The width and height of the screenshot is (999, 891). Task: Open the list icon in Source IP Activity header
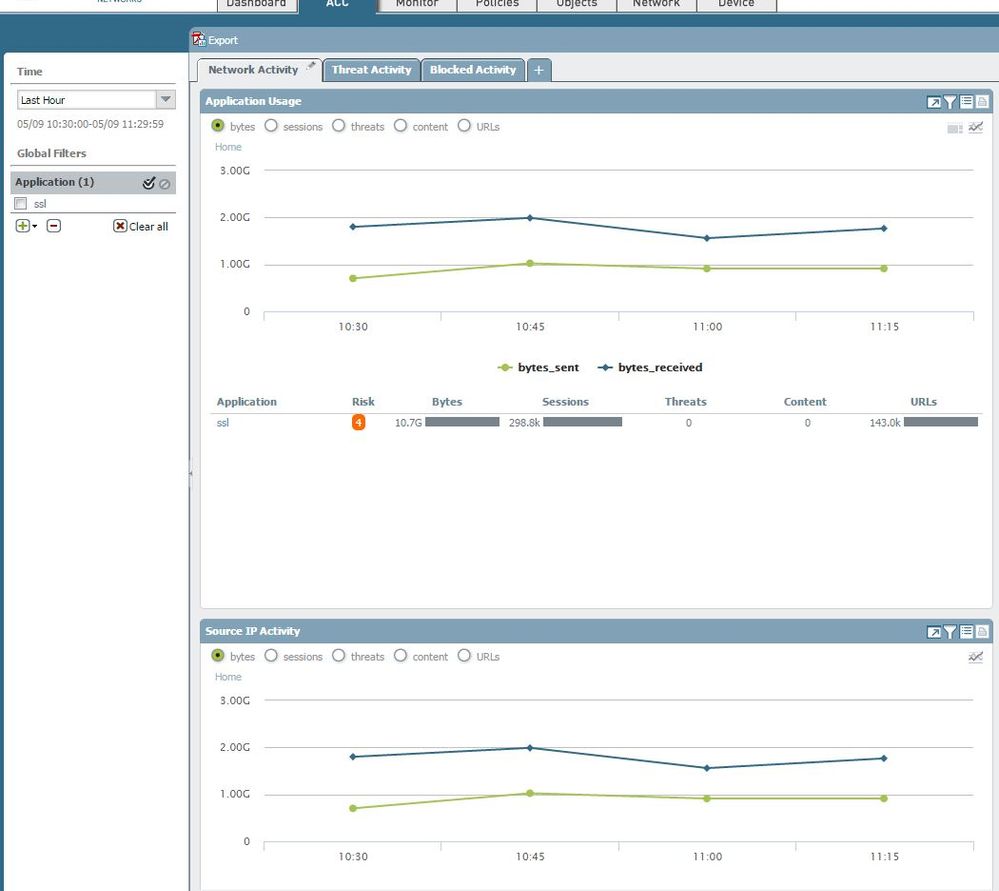pos(966,632)
